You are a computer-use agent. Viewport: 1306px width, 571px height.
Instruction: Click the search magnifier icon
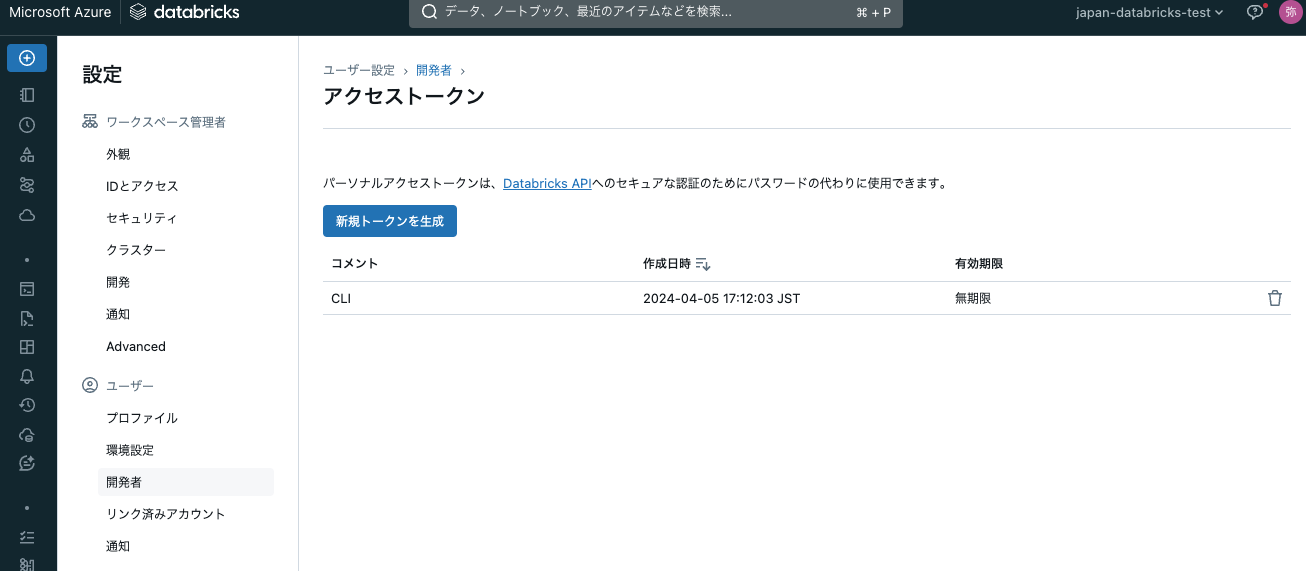pyautogui.click(x=429, y=12)
